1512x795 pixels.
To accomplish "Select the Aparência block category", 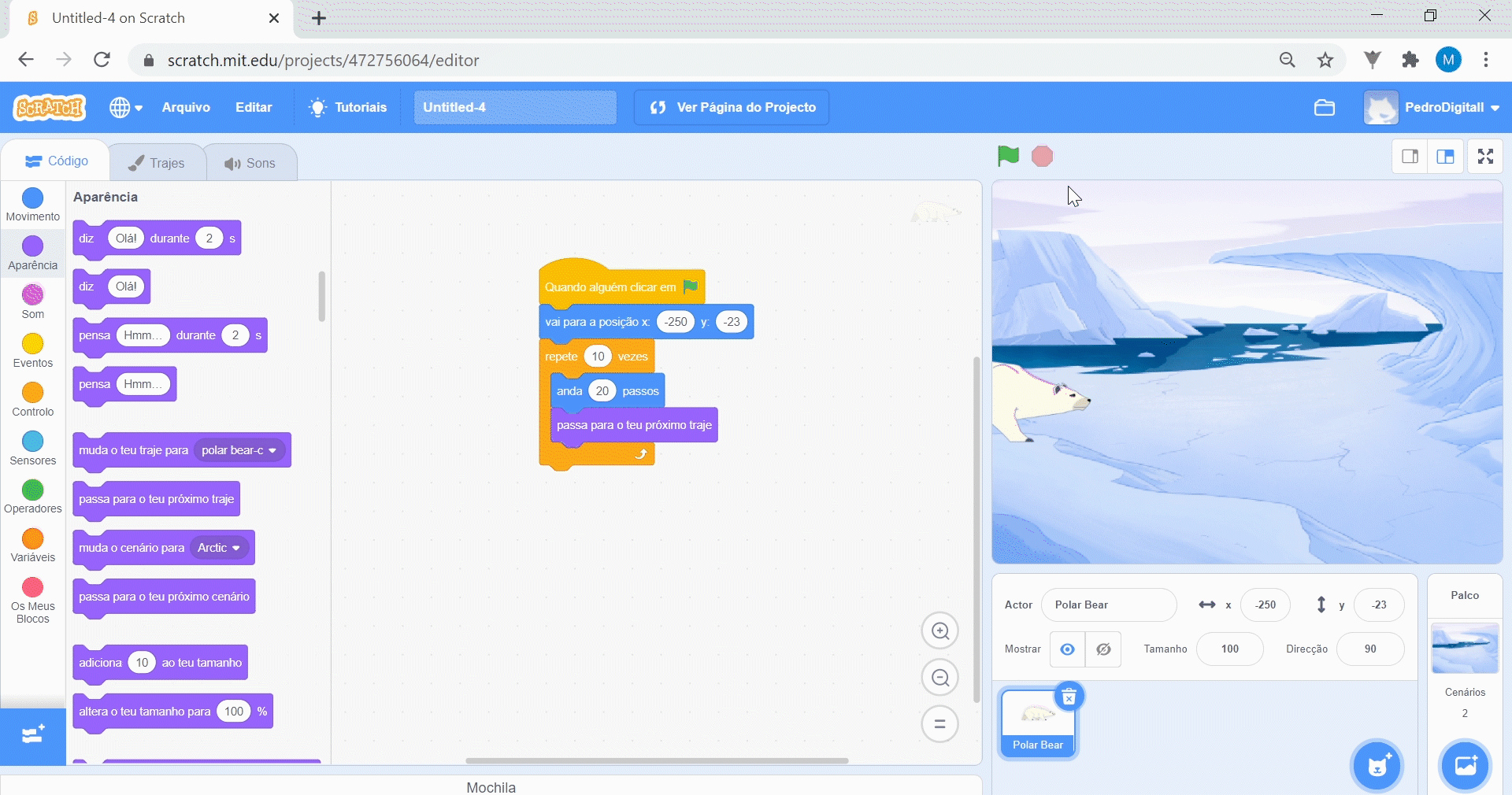I will [x=33, y=253].
